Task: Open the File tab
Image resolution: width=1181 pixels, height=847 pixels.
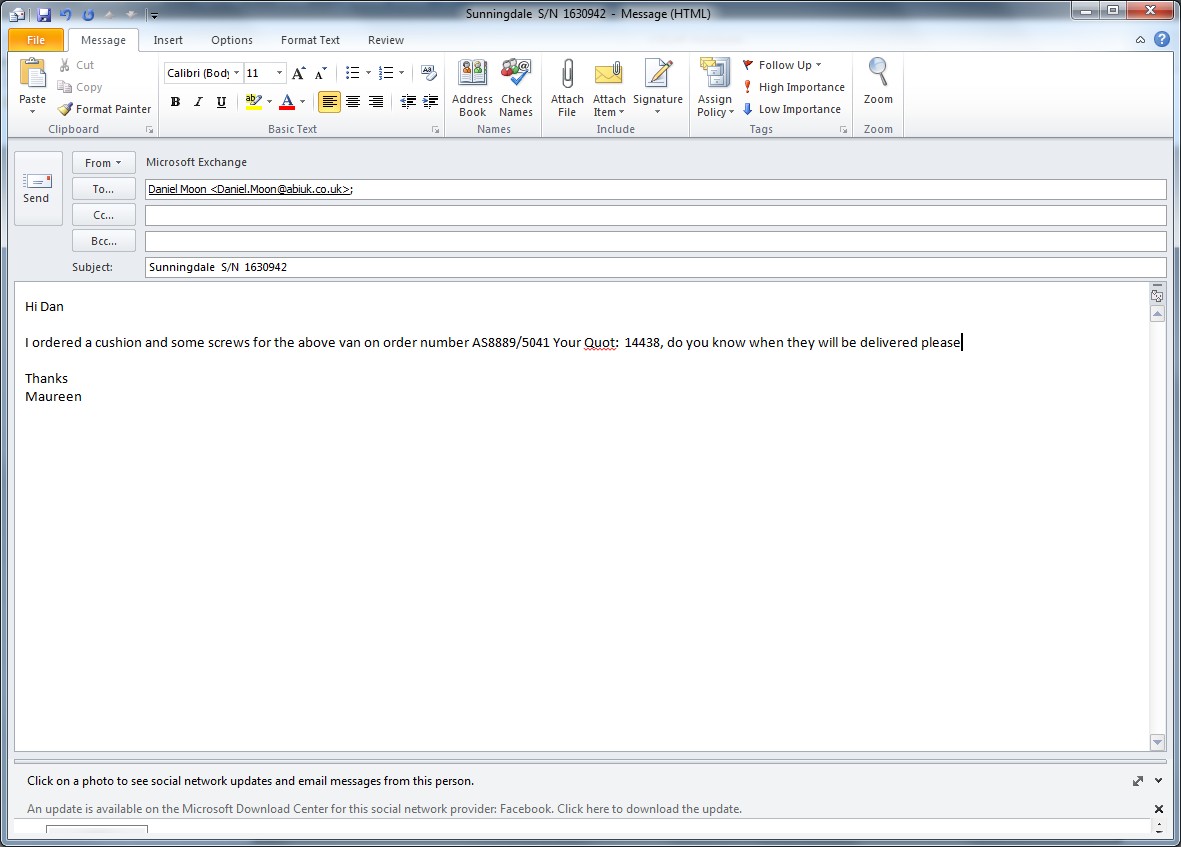Action: pos(36,40)
